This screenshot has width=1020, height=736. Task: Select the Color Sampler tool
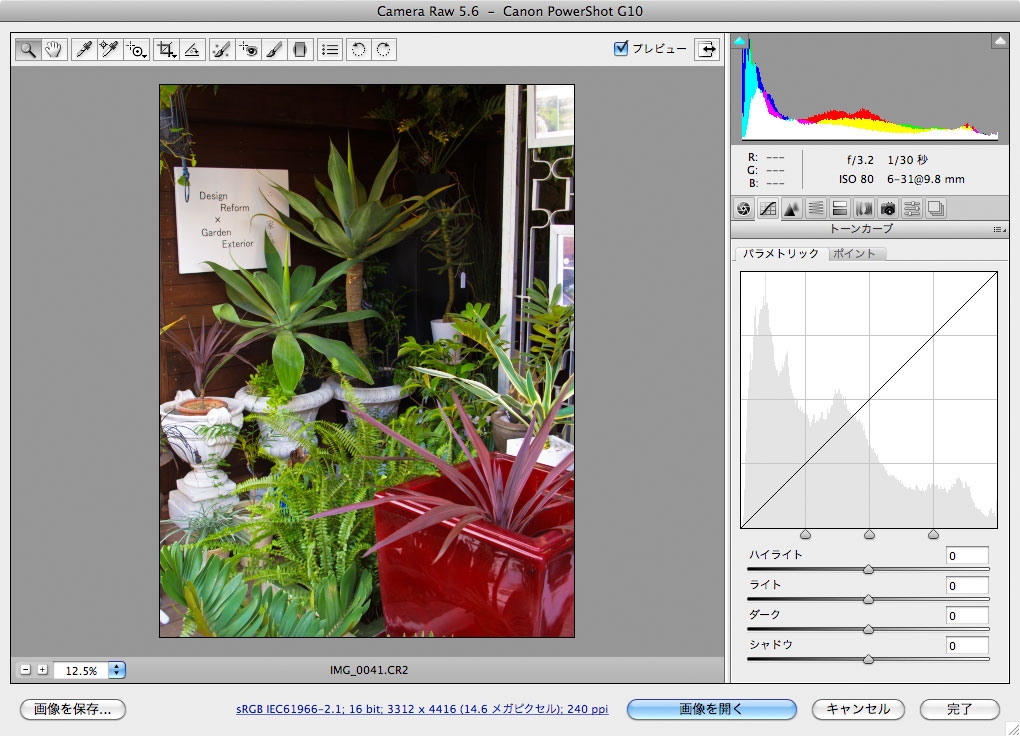pos(109,49)
